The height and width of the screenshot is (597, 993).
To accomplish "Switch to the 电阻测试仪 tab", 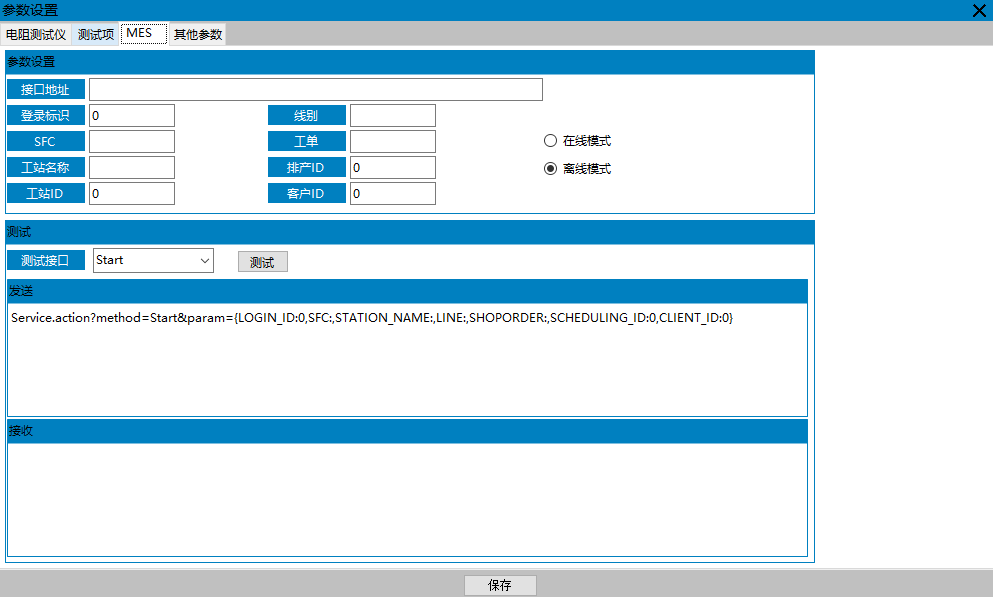I will (36, 34).
